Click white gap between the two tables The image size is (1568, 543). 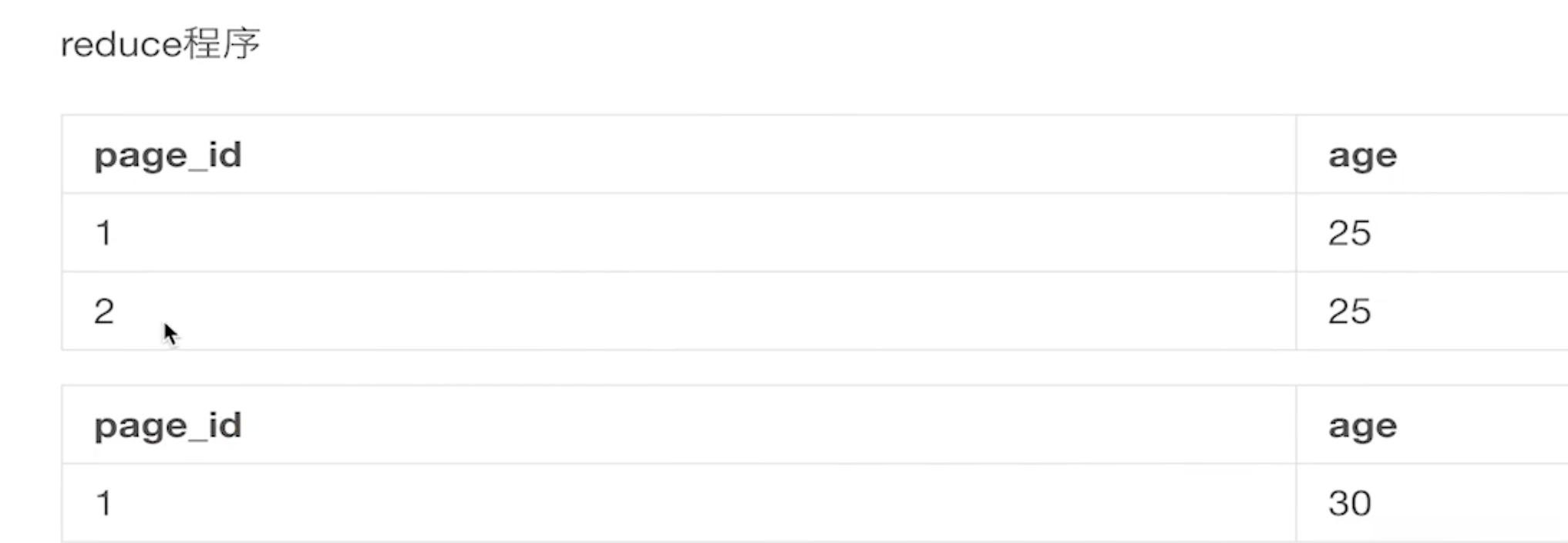(694, 368)
